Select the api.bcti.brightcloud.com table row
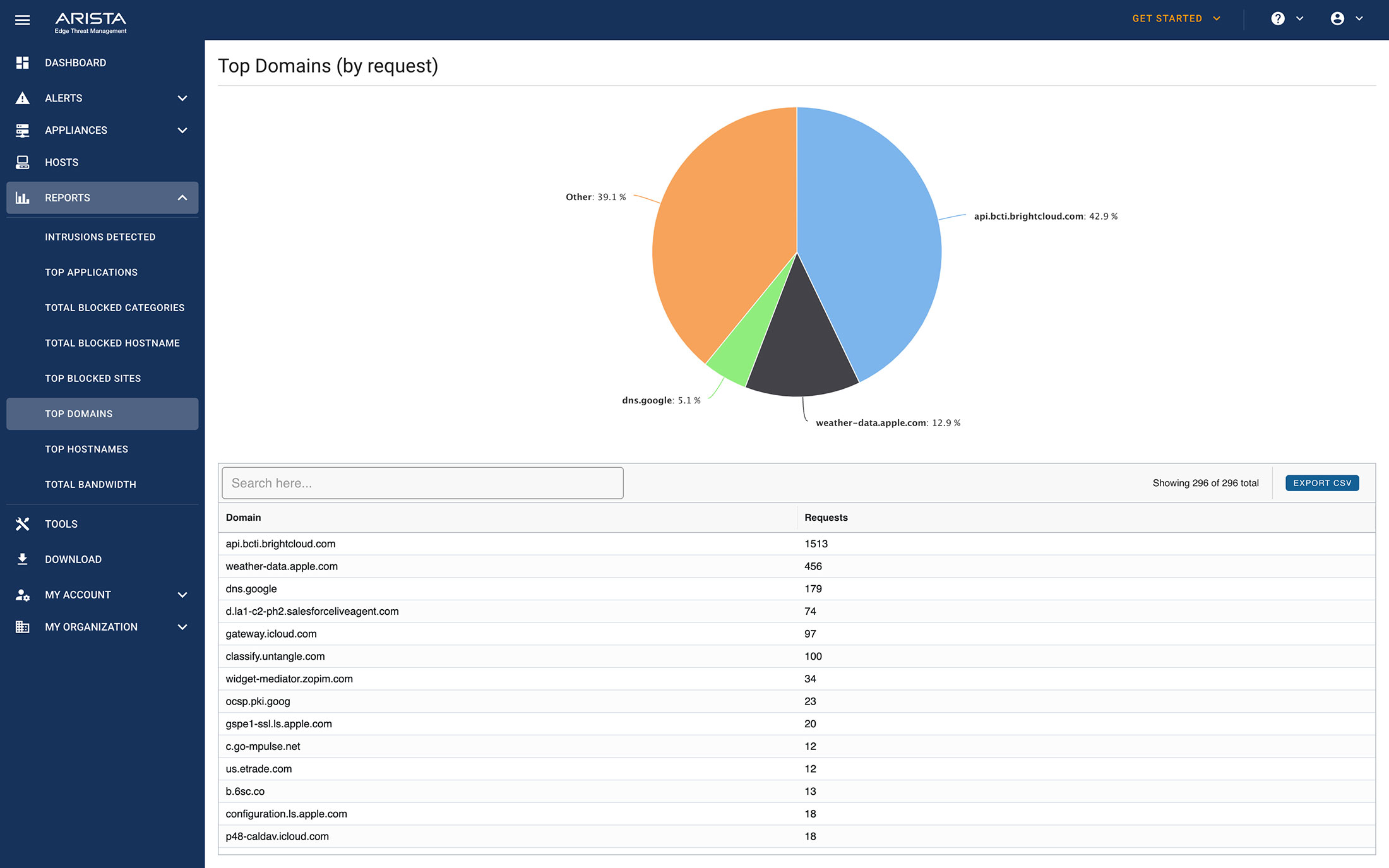1389x868 pixels. pyautogui.click(x=797, y=544)
